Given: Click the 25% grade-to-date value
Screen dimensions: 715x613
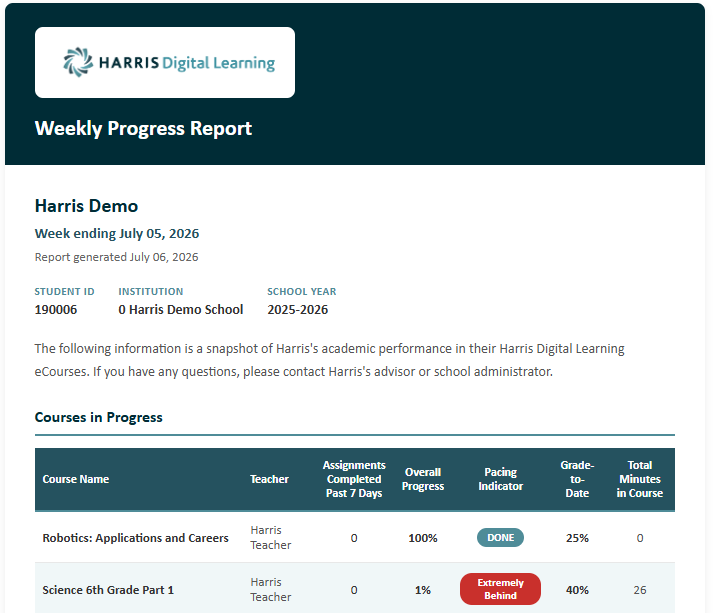Looking at the screenshot, I should tap(577, 538).
